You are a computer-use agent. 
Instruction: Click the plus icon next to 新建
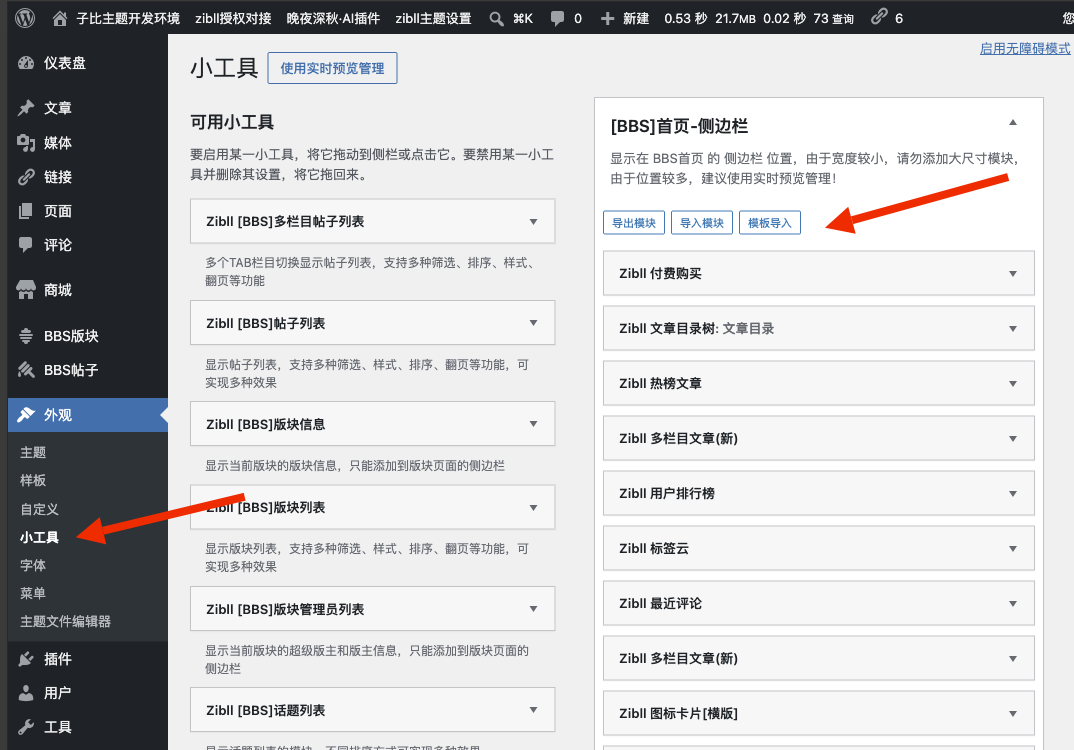[x=607, y=18]
